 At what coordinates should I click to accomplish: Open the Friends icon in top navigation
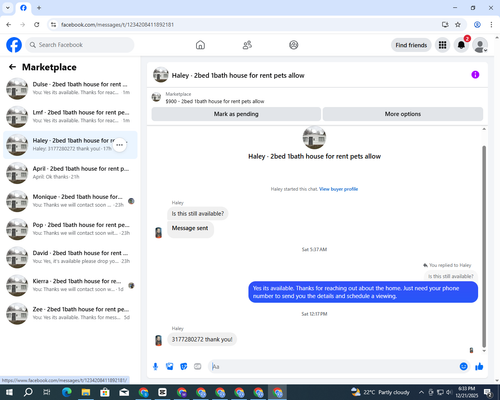[247, 45]
